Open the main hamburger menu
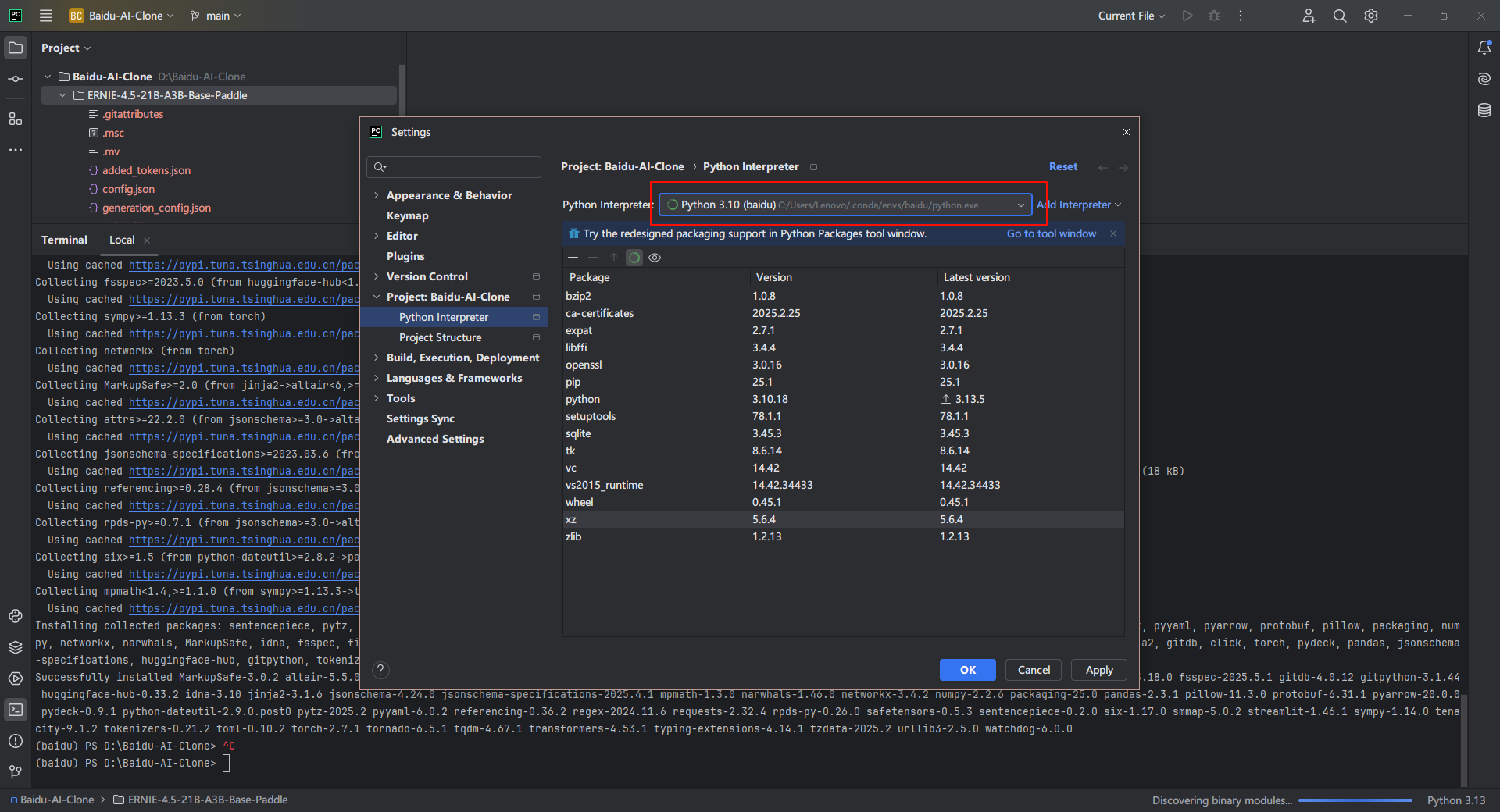This screenshot has height=812, width=1500. pyautogui.click(x=46, y=16)
